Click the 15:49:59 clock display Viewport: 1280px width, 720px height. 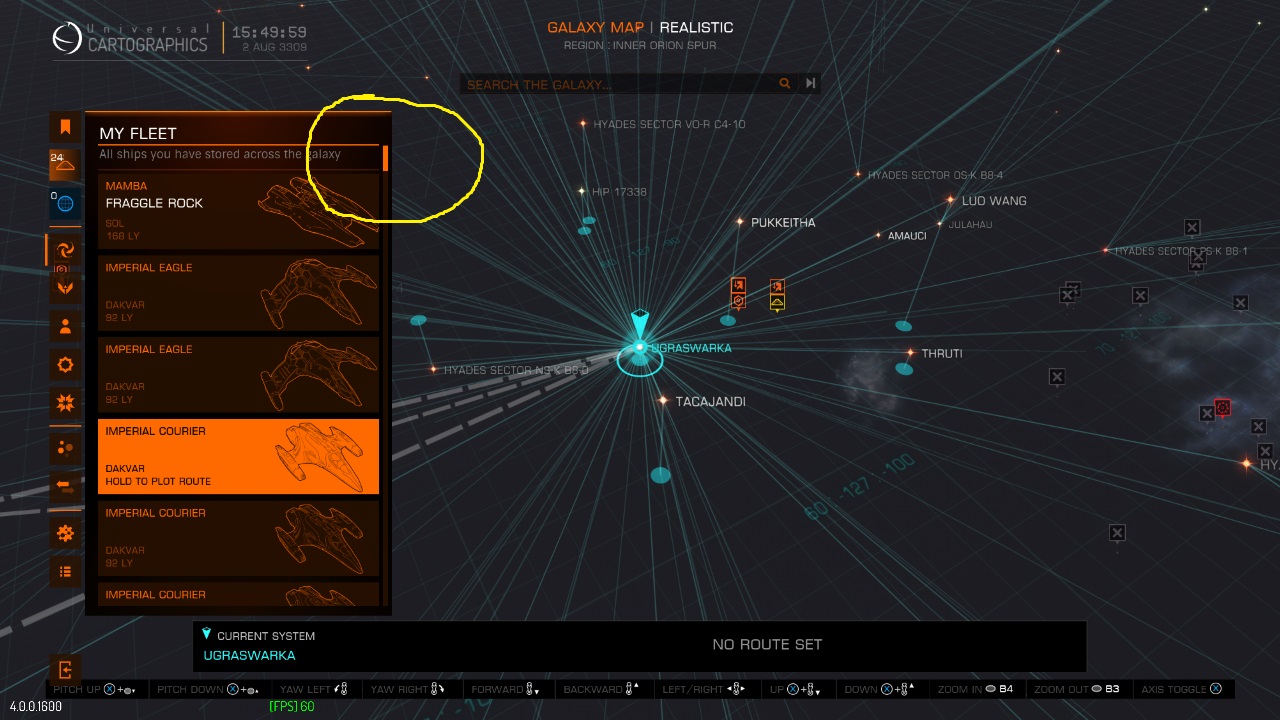point(269,33)
